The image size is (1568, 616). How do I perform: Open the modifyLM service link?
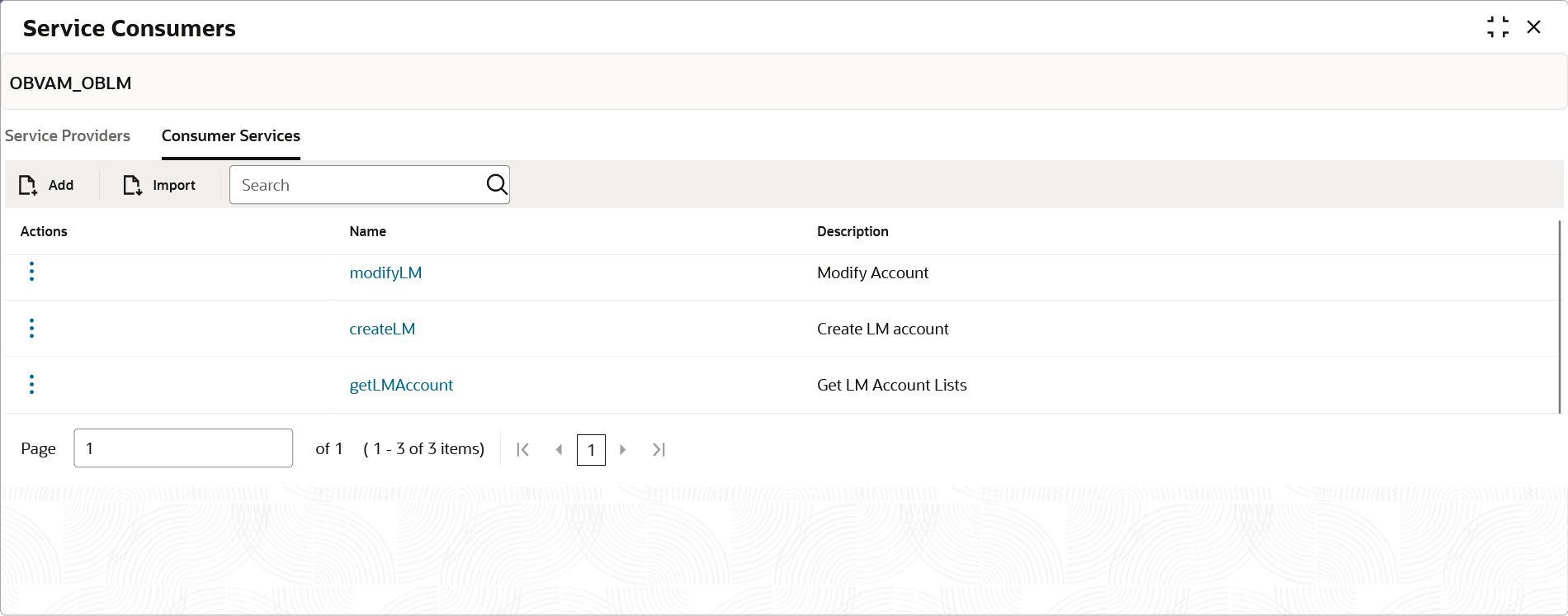385,272
